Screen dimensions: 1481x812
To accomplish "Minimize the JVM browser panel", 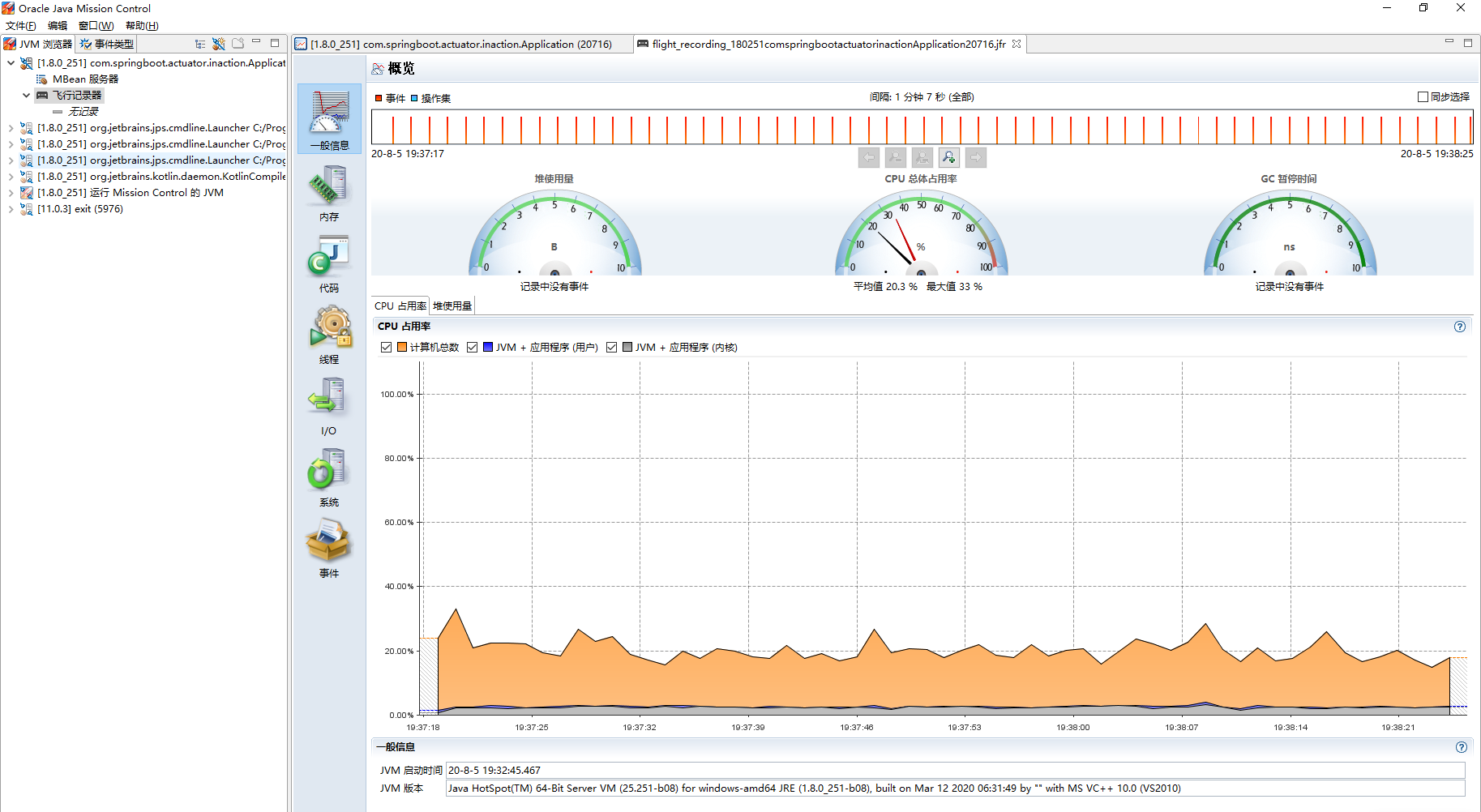I will pos(256,42).
